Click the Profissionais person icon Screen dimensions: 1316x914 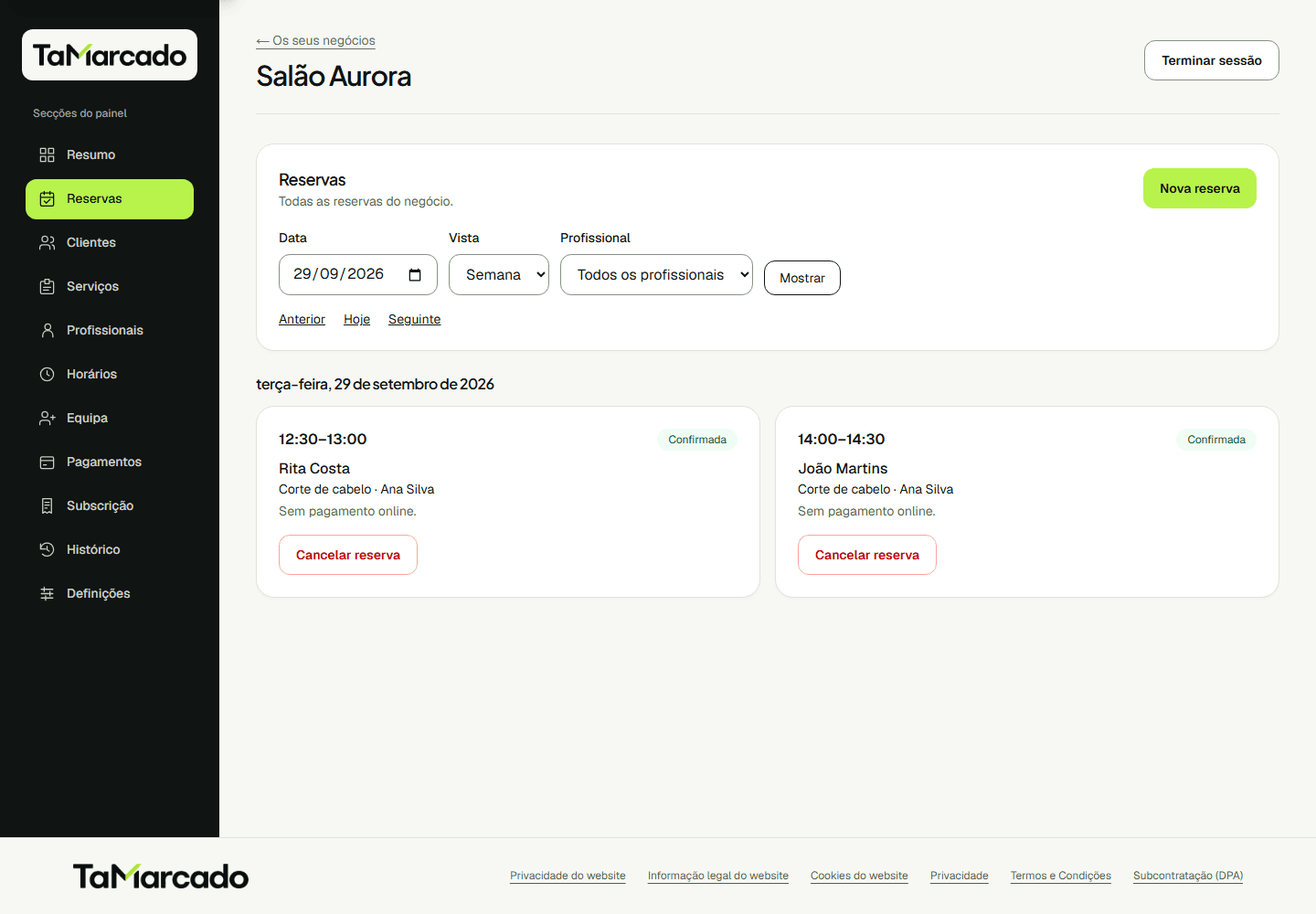point(48,330)
